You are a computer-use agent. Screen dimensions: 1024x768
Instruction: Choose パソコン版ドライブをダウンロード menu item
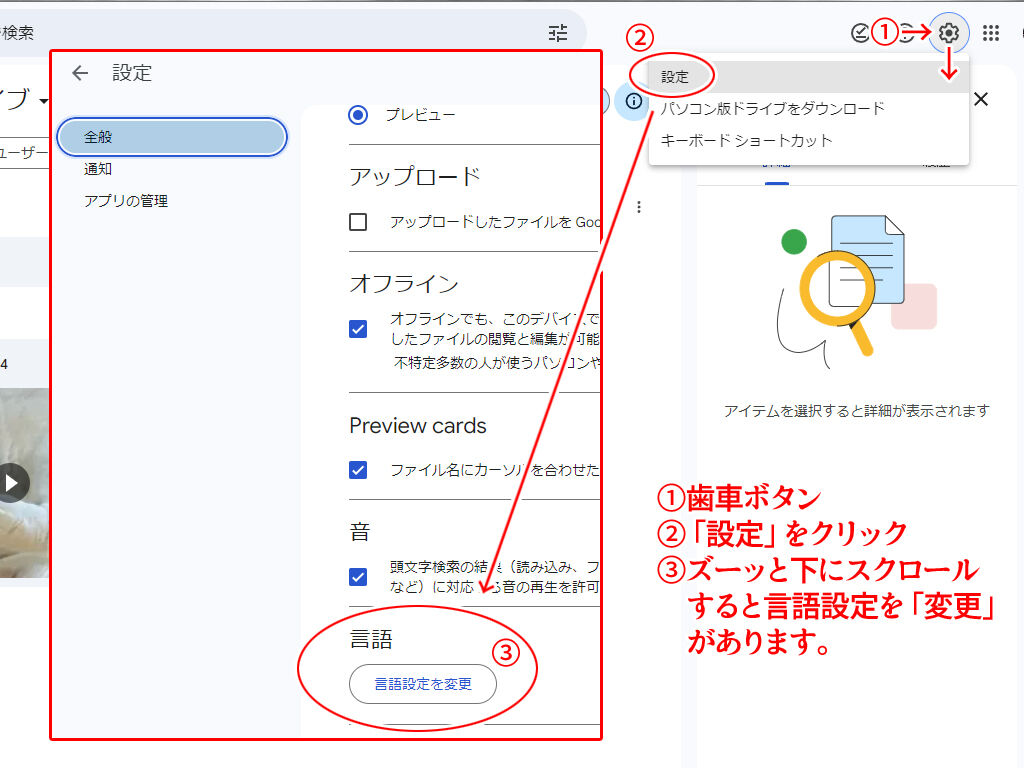coord(772,108)
